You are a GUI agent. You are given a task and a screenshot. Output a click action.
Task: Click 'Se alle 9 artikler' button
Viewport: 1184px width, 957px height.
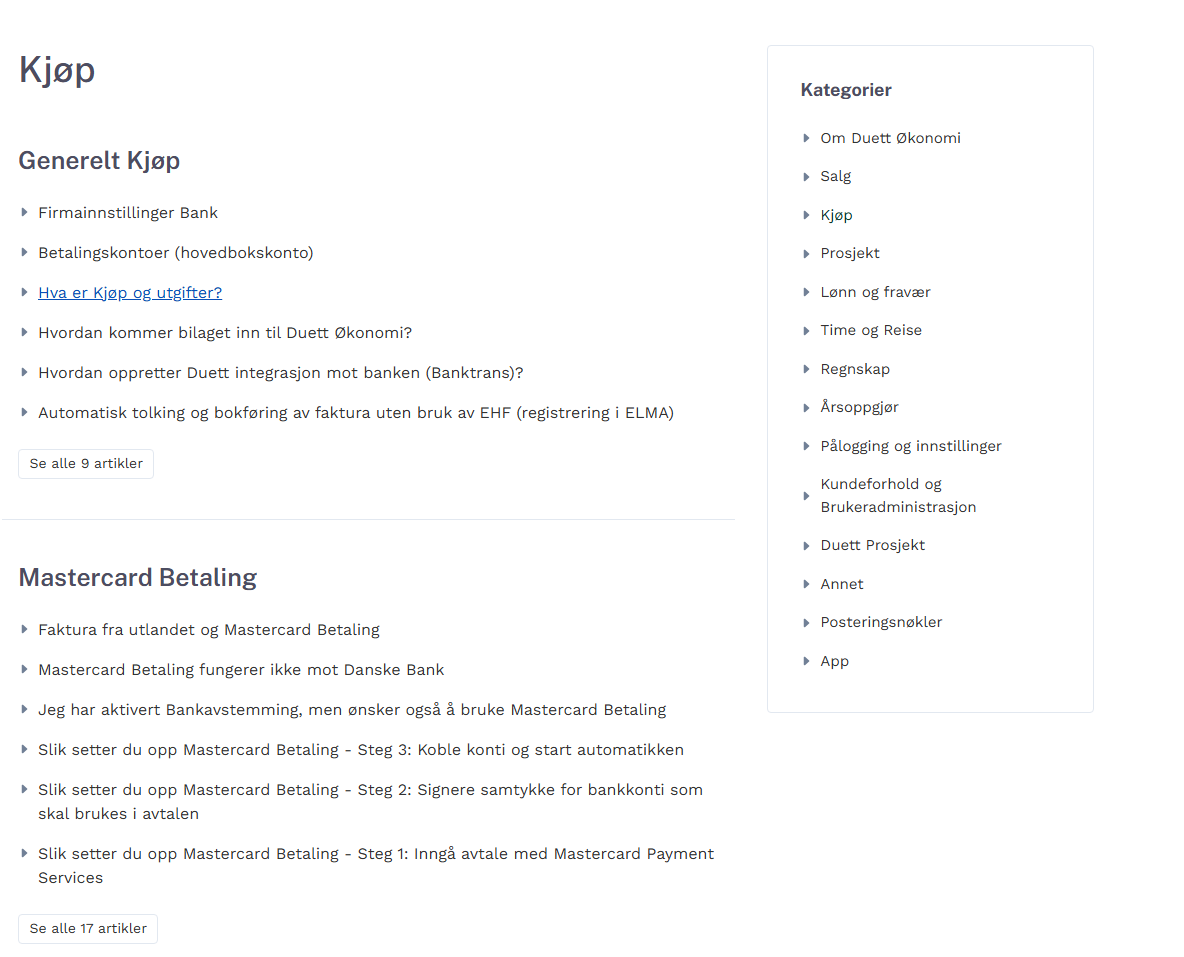tap(86, 464)
